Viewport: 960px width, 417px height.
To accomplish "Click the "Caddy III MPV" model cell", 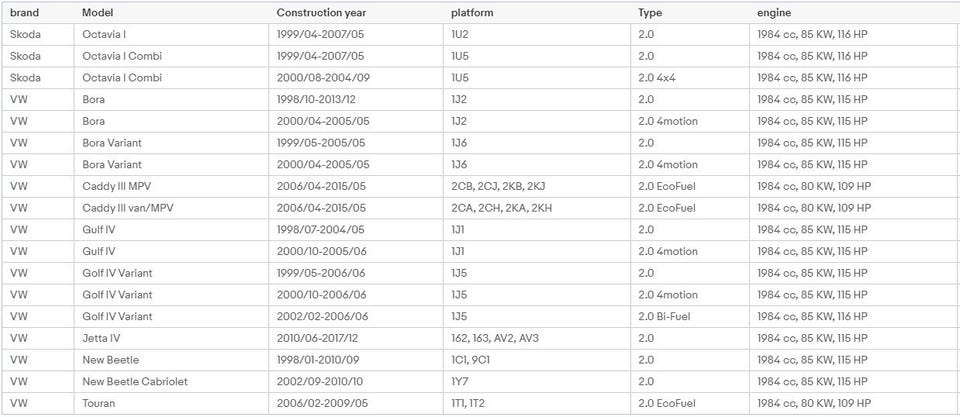I will point(117,186).
